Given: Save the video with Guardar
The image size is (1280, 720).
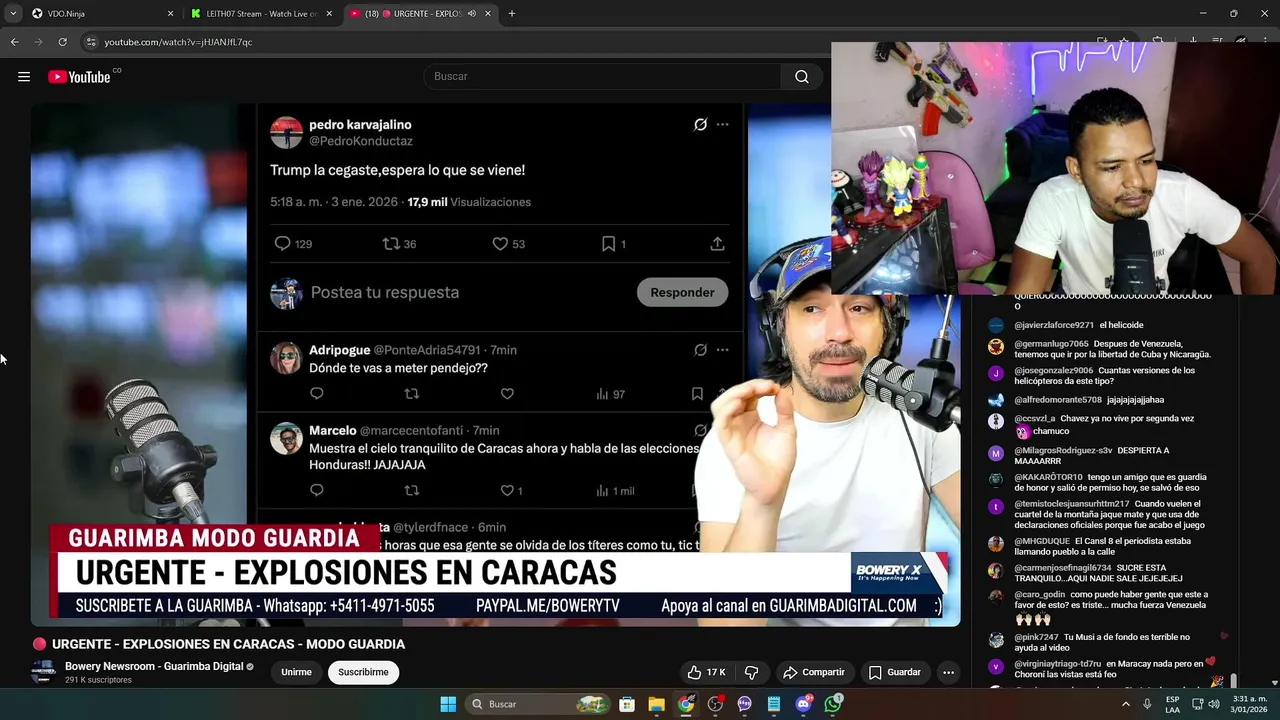Looking at the screenshot, I should (894, 672).
